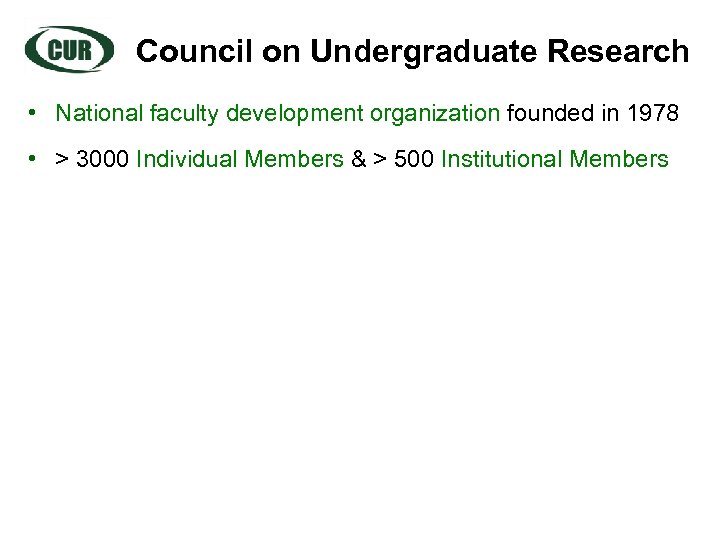Click the word 'Research' in the title
The image size is (720, 540).
coord(623,52)
